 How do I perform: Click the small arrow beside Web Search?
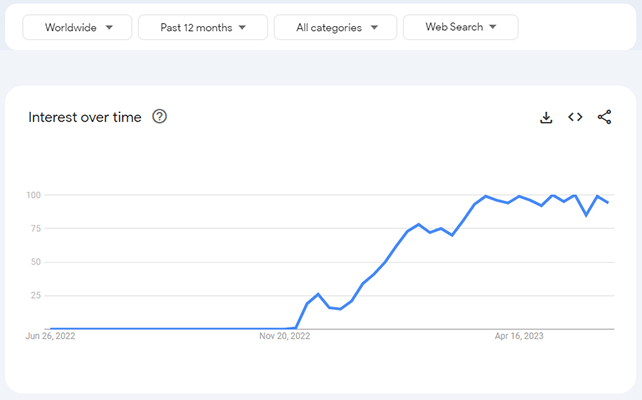point(493,27)
